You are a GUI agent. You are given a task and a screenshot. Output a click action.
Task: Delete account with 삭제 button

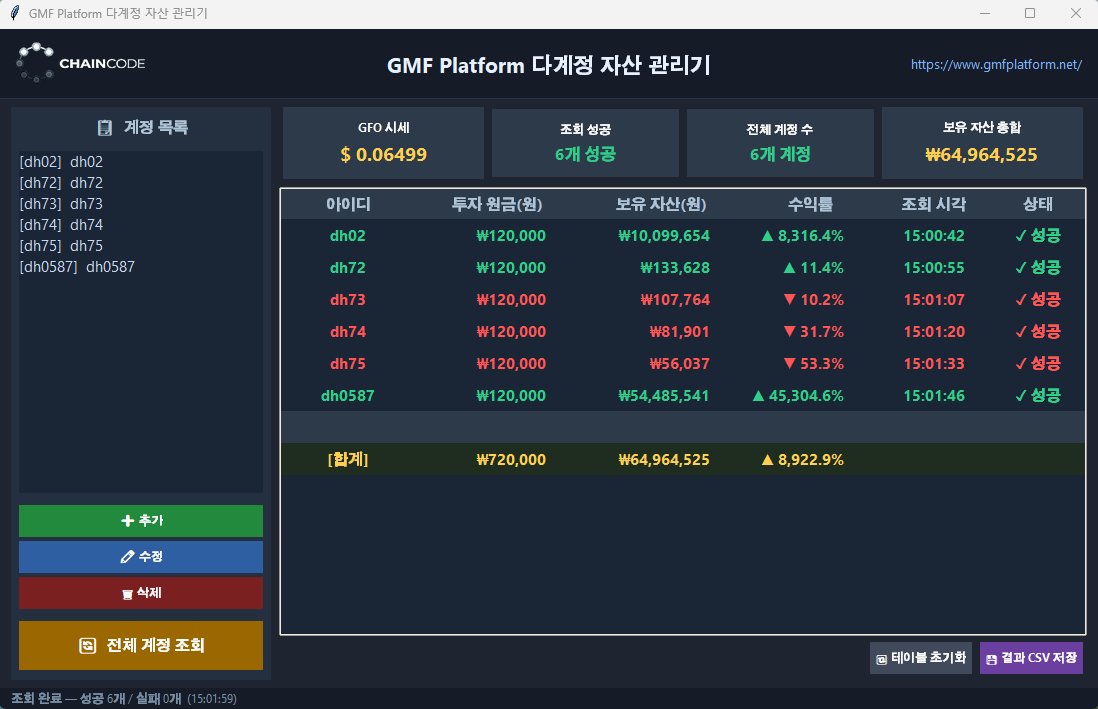141,593
